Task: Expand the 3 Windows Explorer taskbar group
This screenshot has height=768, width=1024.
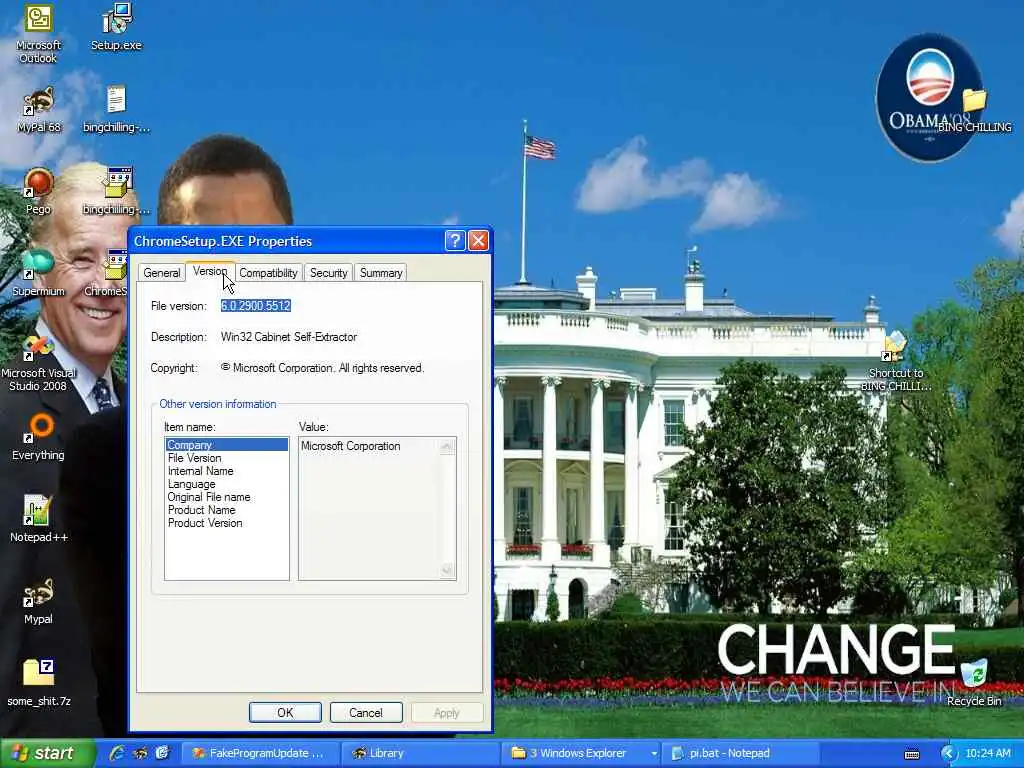Action: pyautogui.click(x=583, y=753)
